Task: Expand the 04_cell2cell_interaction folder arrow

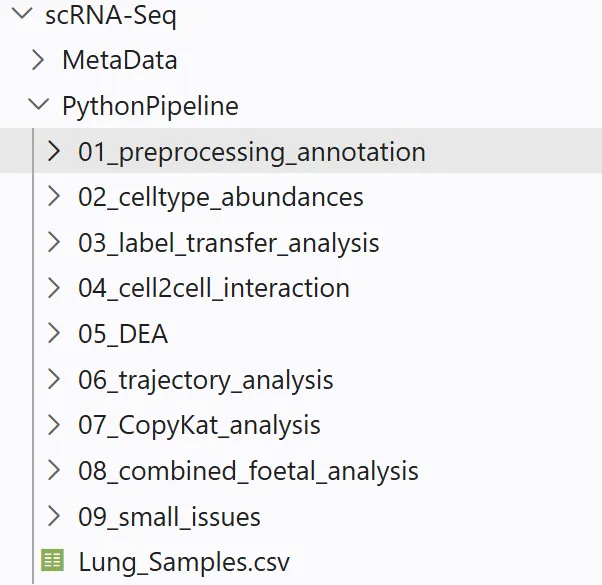Action: 55,289
